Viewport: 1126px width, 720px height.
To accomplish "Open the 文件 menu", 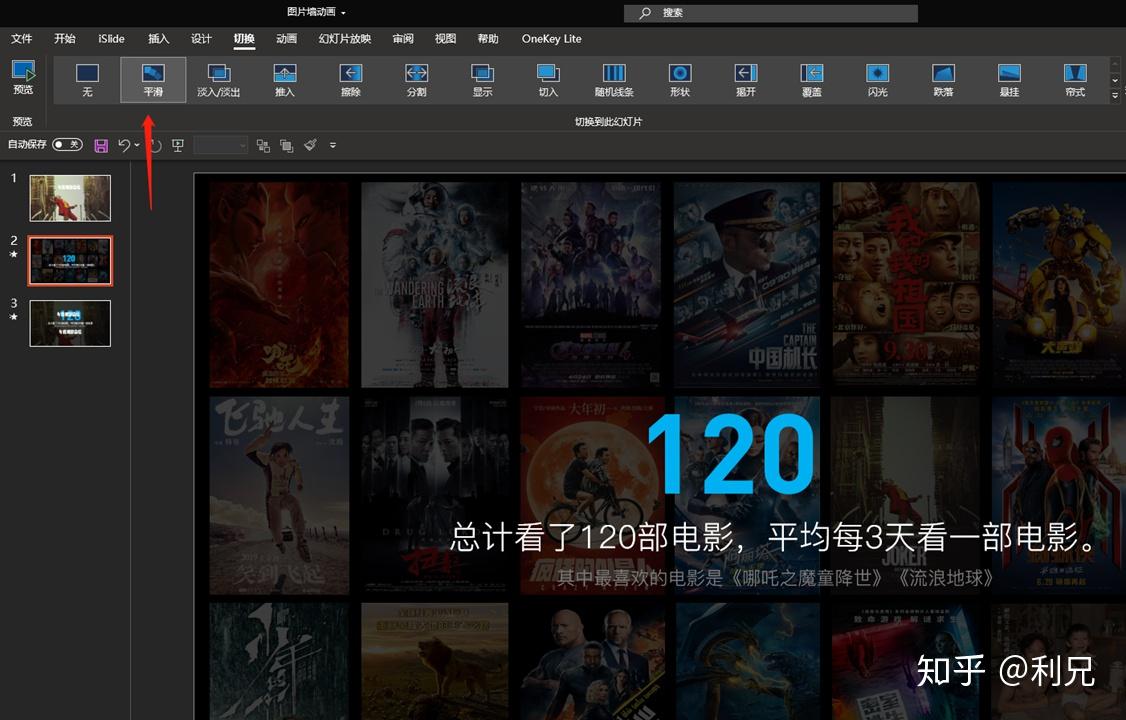I will [x=22, y=39].
